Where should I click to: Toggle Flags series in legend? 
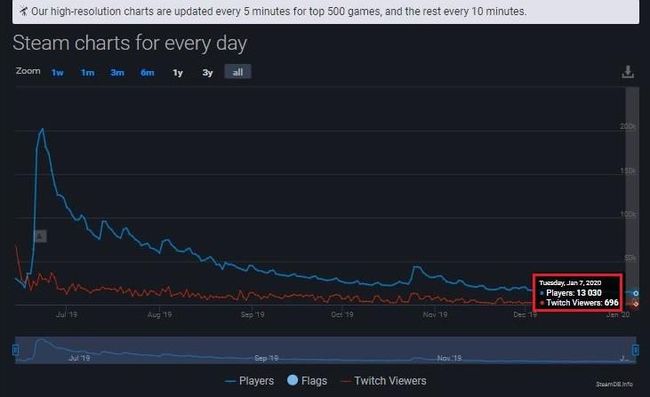(307, 380)
